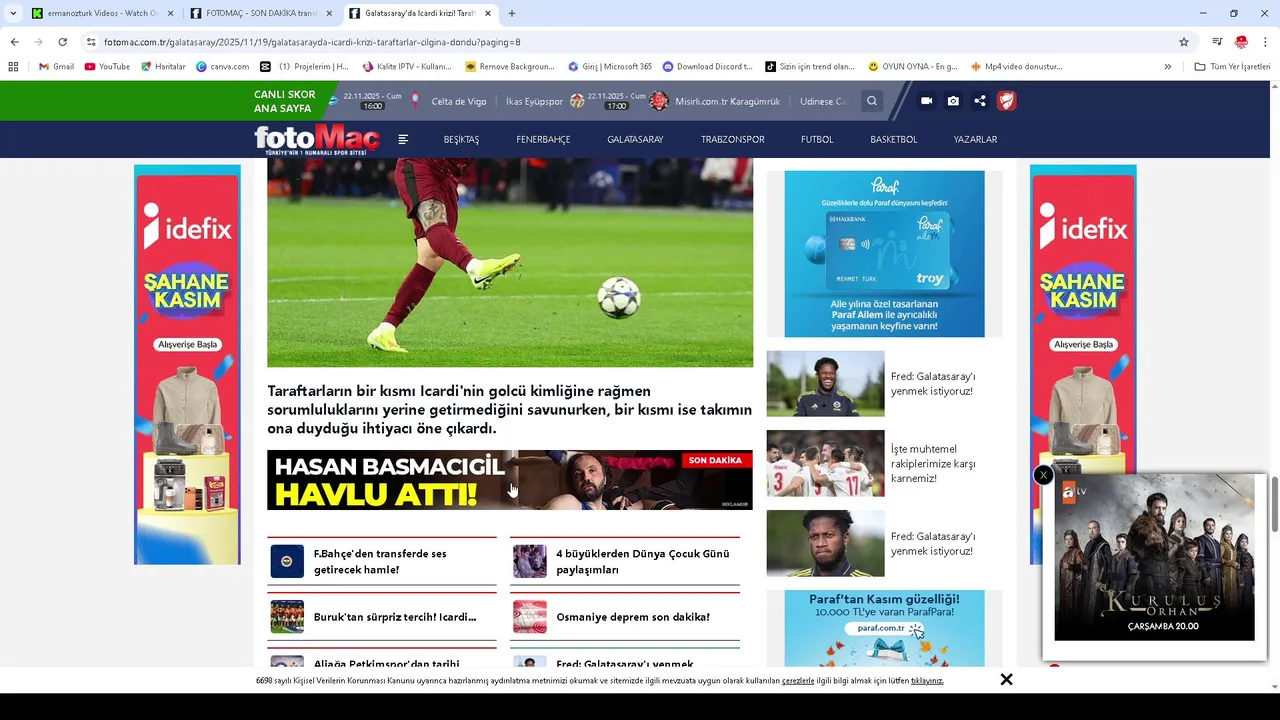Open Chrome's three-dot menu

tap(1266, 42)
